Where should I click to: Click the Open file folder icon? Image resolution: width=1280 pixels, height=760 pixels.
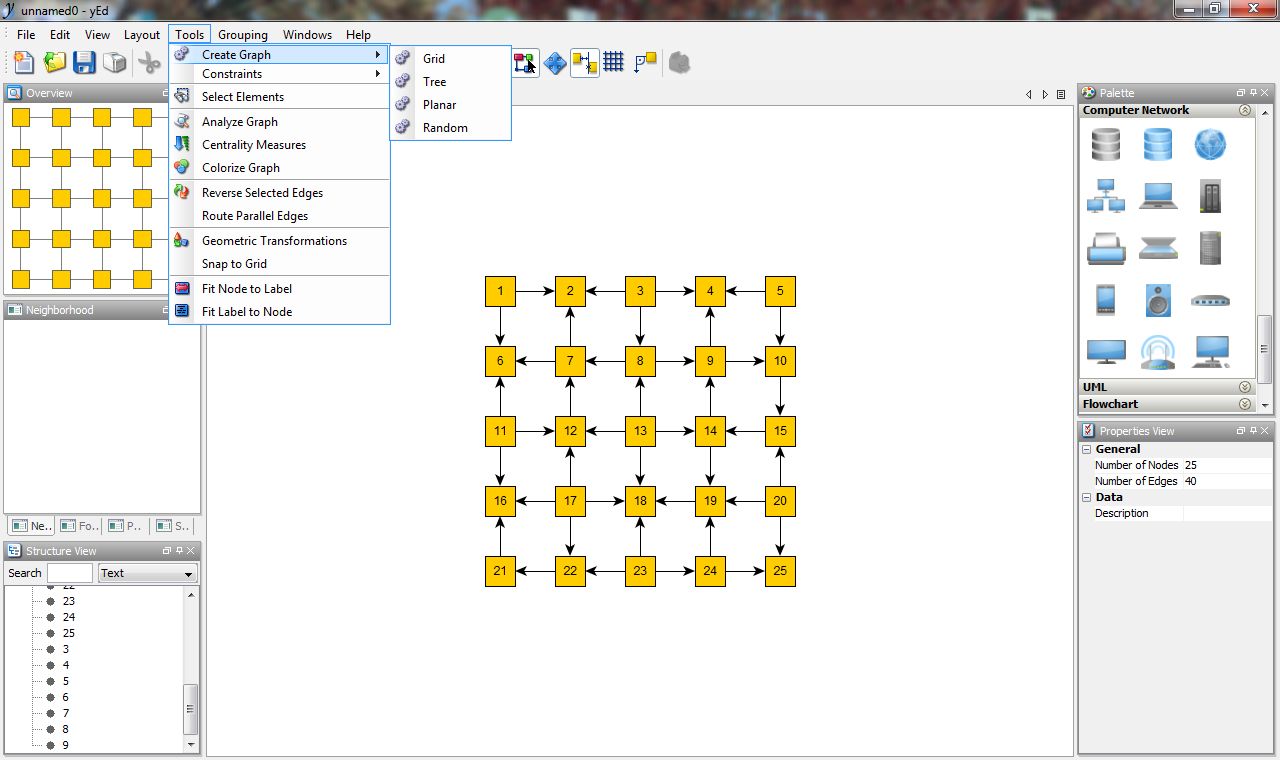54,62
